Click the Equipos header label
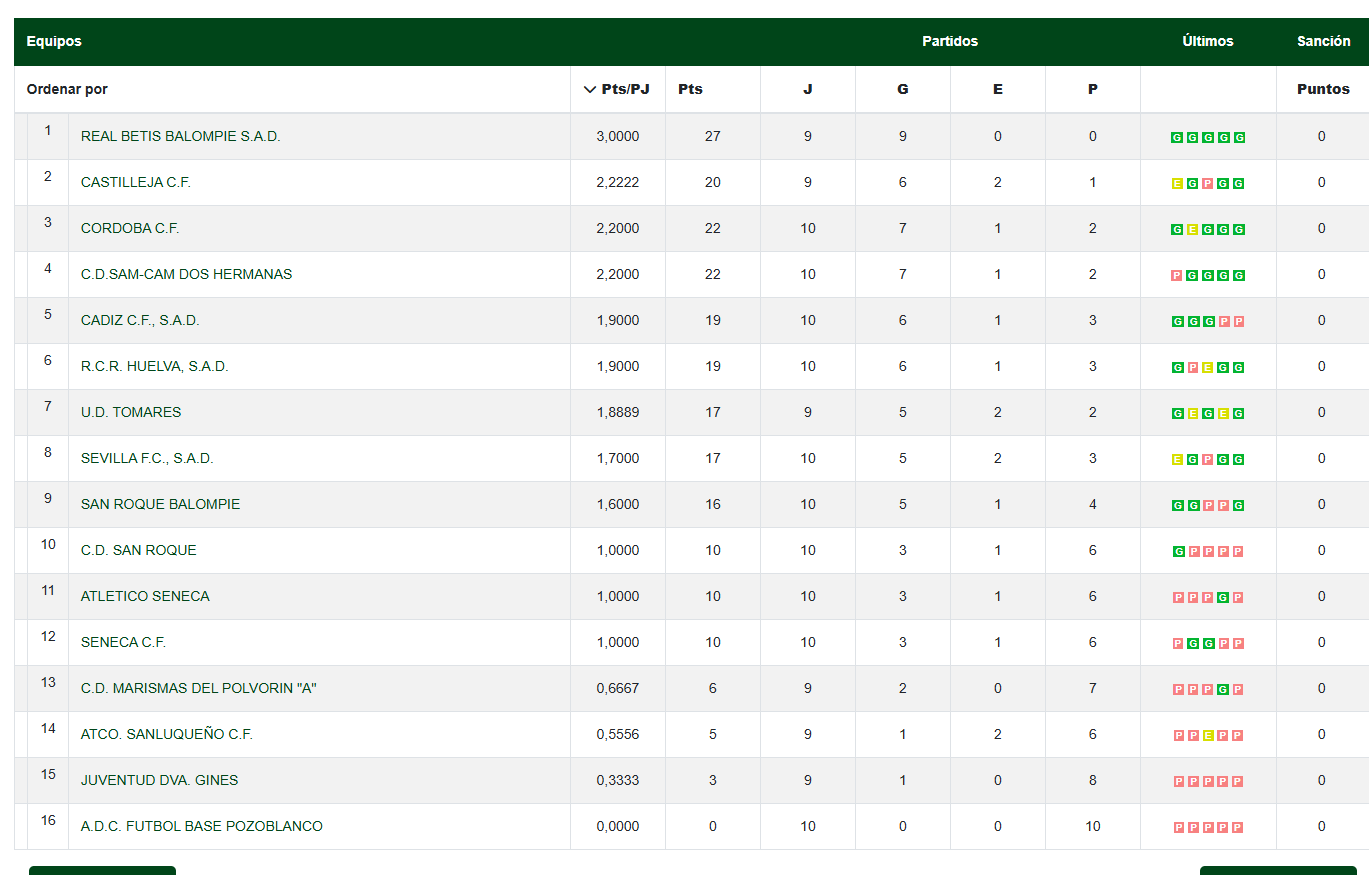1369x875 pixels. pyautogui.click(x=54, y=41)
